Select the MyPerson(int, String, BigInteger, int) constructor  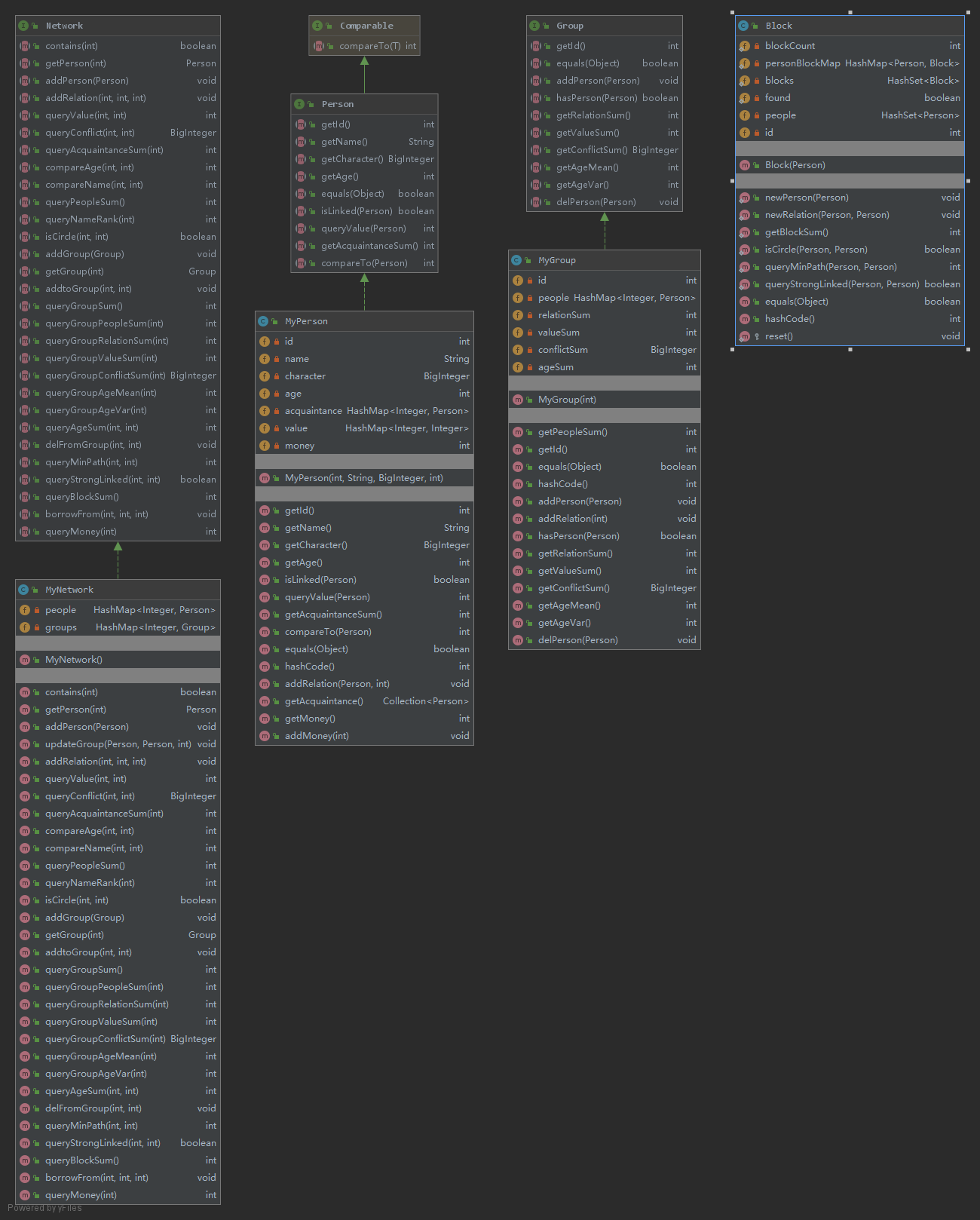365,478
